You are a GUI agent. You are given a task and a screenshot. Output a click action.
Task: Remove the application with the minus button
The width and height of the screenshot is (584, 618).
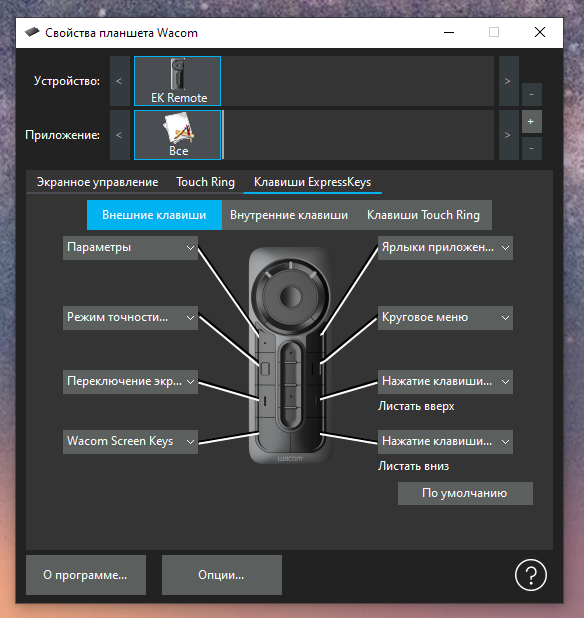coord(532,148)
